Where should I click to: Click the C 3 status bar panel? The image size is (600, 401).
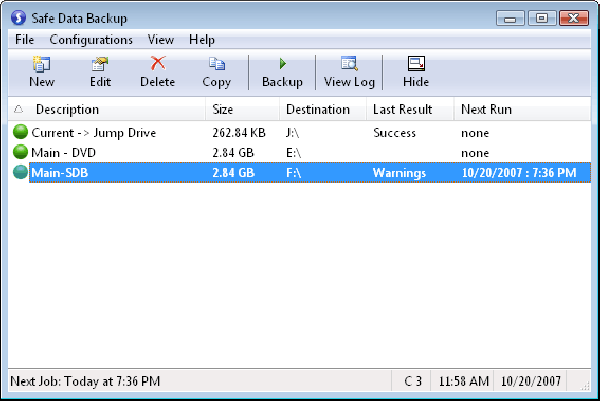(413, 381)
